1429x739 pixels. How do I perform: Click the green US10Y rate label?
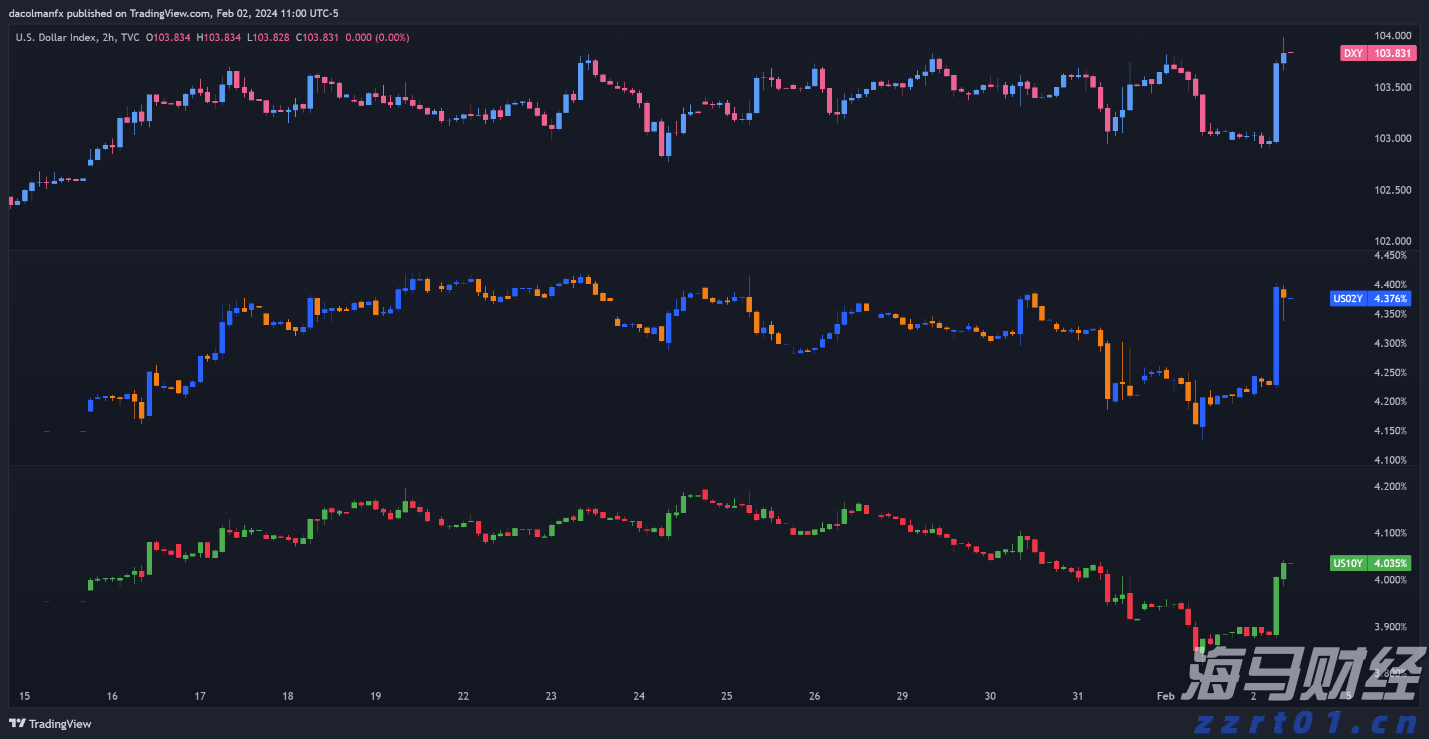(x=1377, y=563)
